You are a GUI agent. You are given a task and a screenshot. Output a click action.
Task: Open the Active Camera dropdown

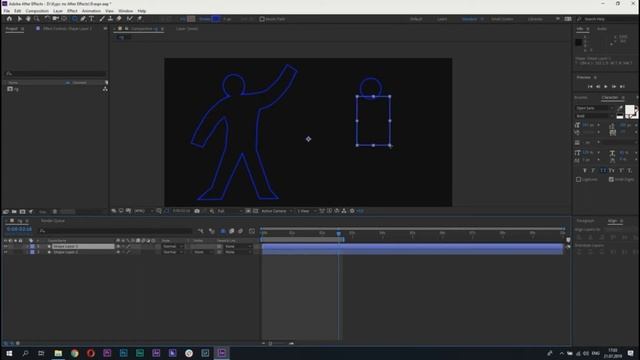pyautogui.click(x=277, y=211)
